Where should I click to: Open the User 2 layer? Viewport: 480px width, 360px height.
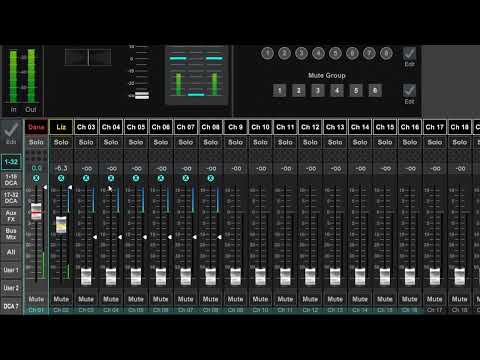(x=11, y=288)
